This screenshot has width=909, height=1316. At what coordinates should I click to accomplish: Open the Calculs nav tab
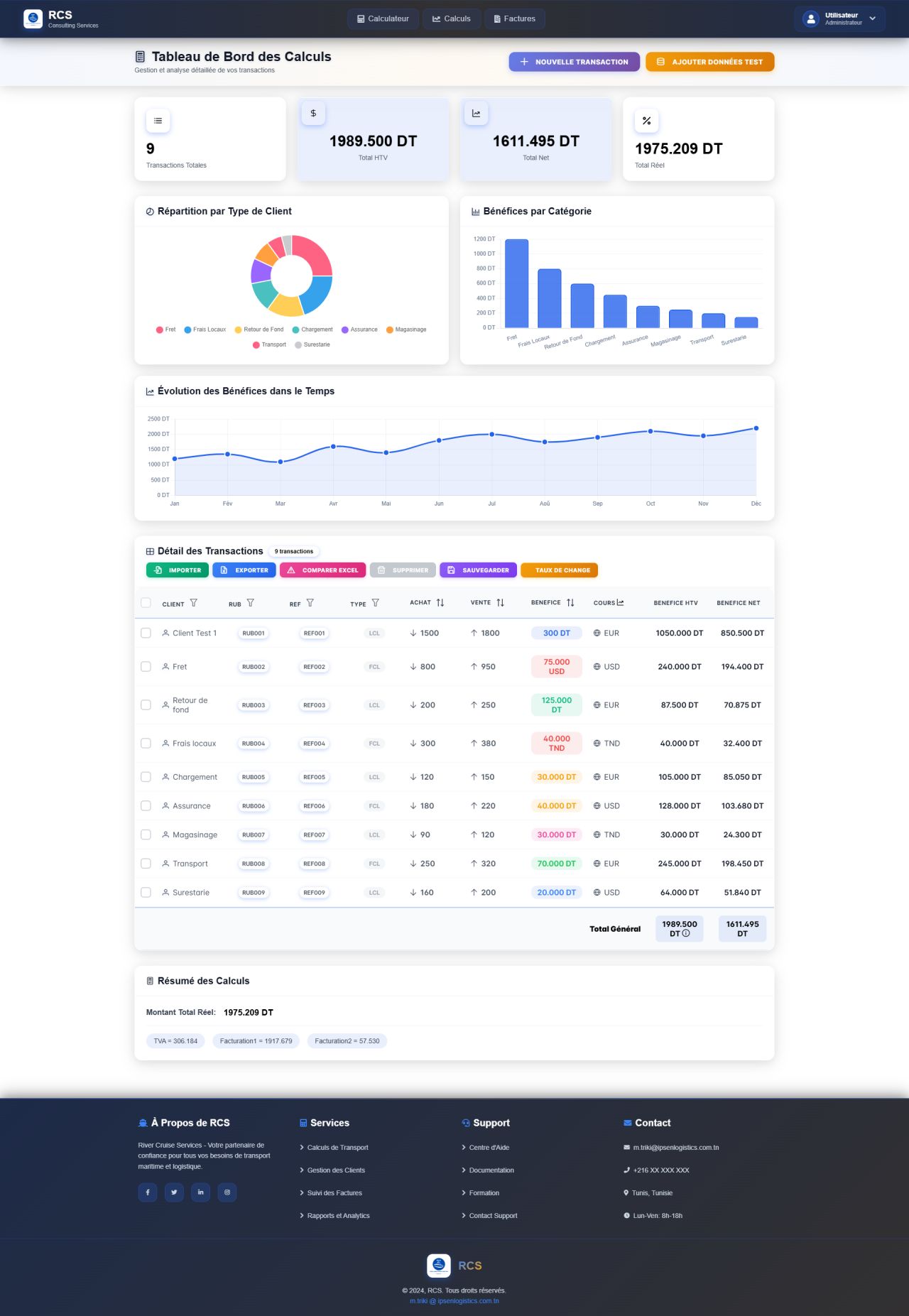tap(452, 19)
